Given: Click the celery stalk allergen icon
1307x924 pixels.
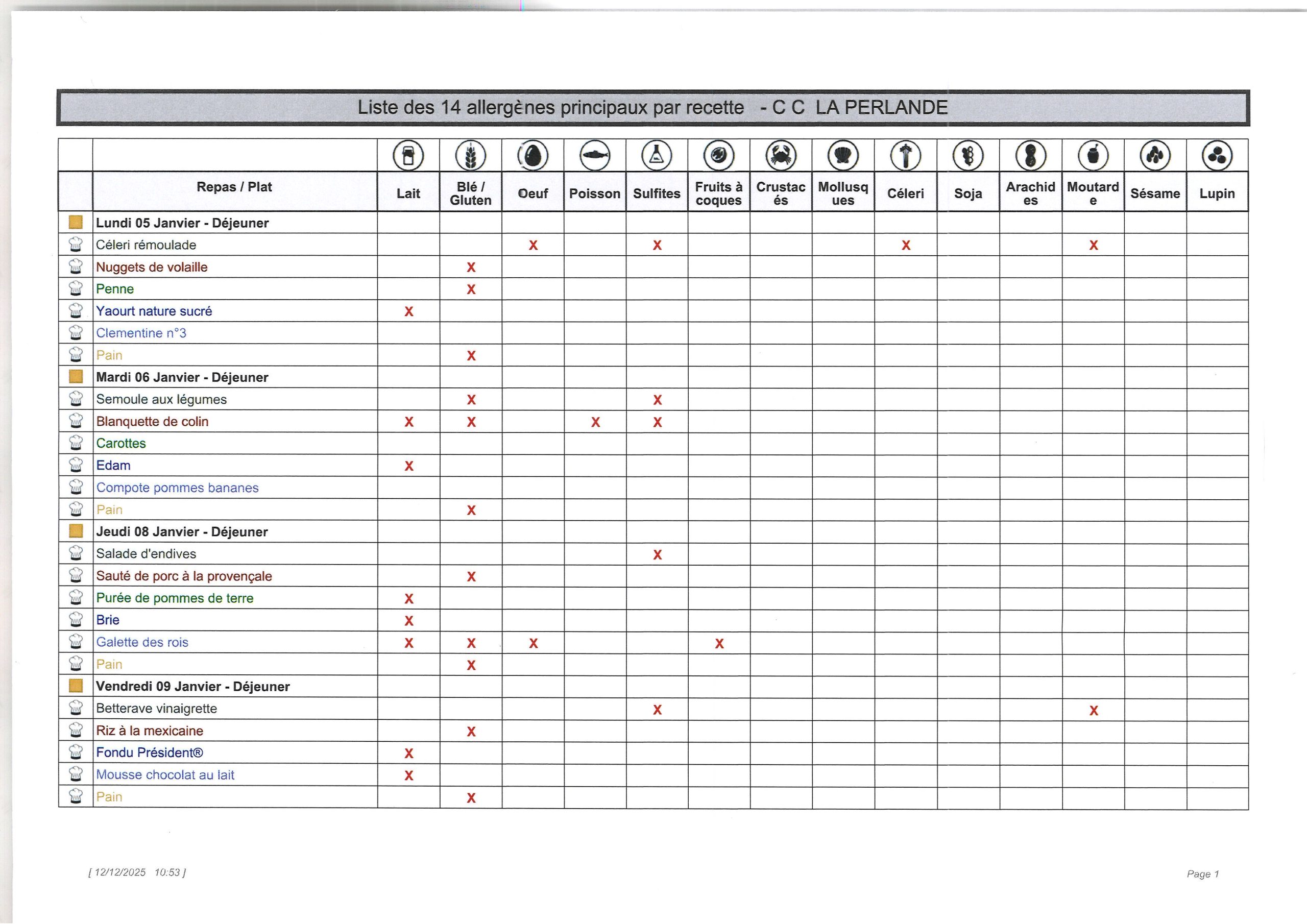Looking at the screenshot, I should pyautogui.click(x=906, y=155).
